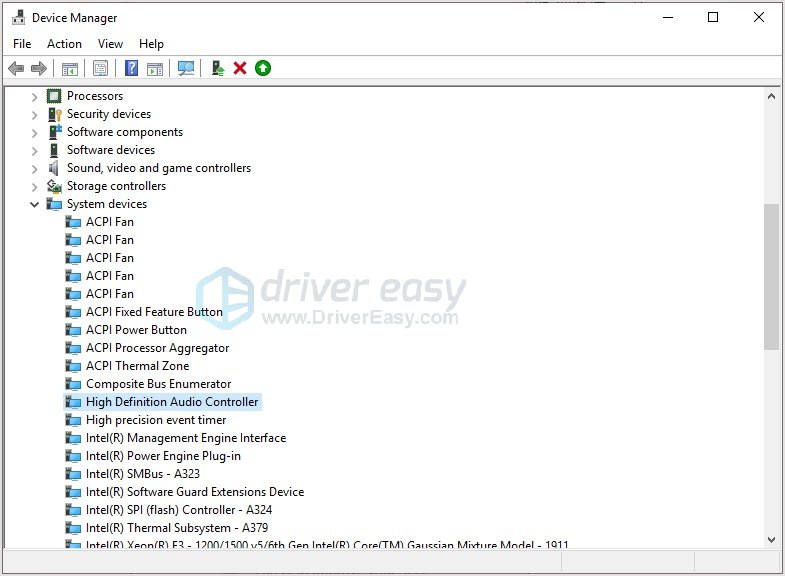Open the Action menu

(64, 44)
